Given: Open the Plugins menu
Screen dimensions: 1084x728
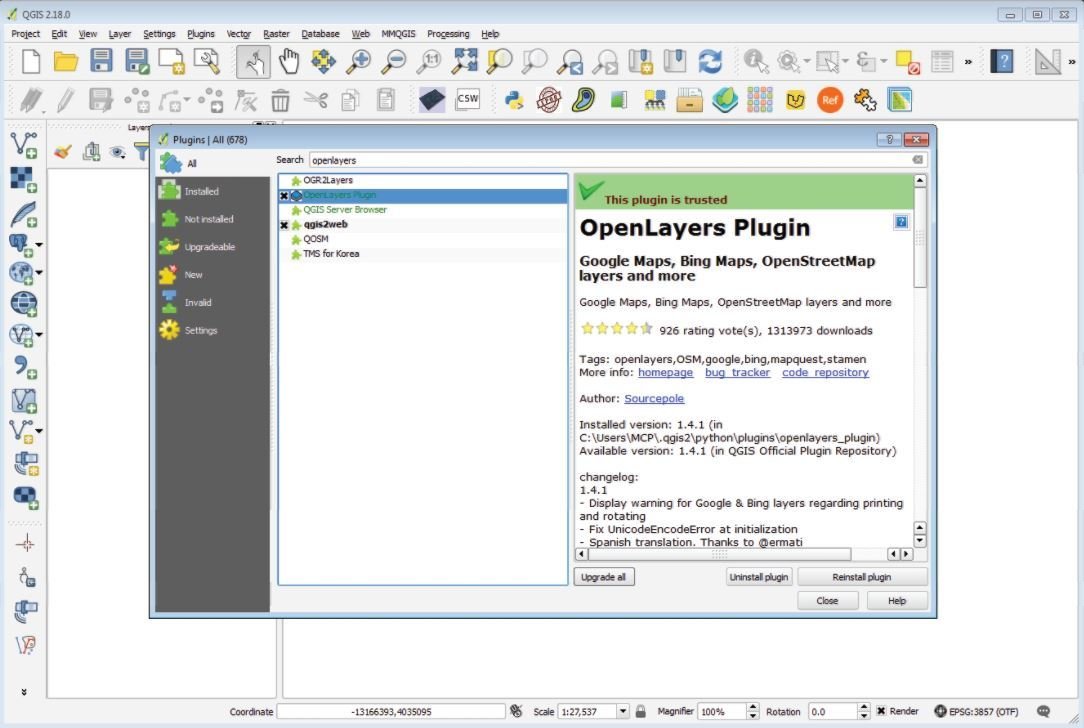Looking at the screenshot, I should [200, 33].
